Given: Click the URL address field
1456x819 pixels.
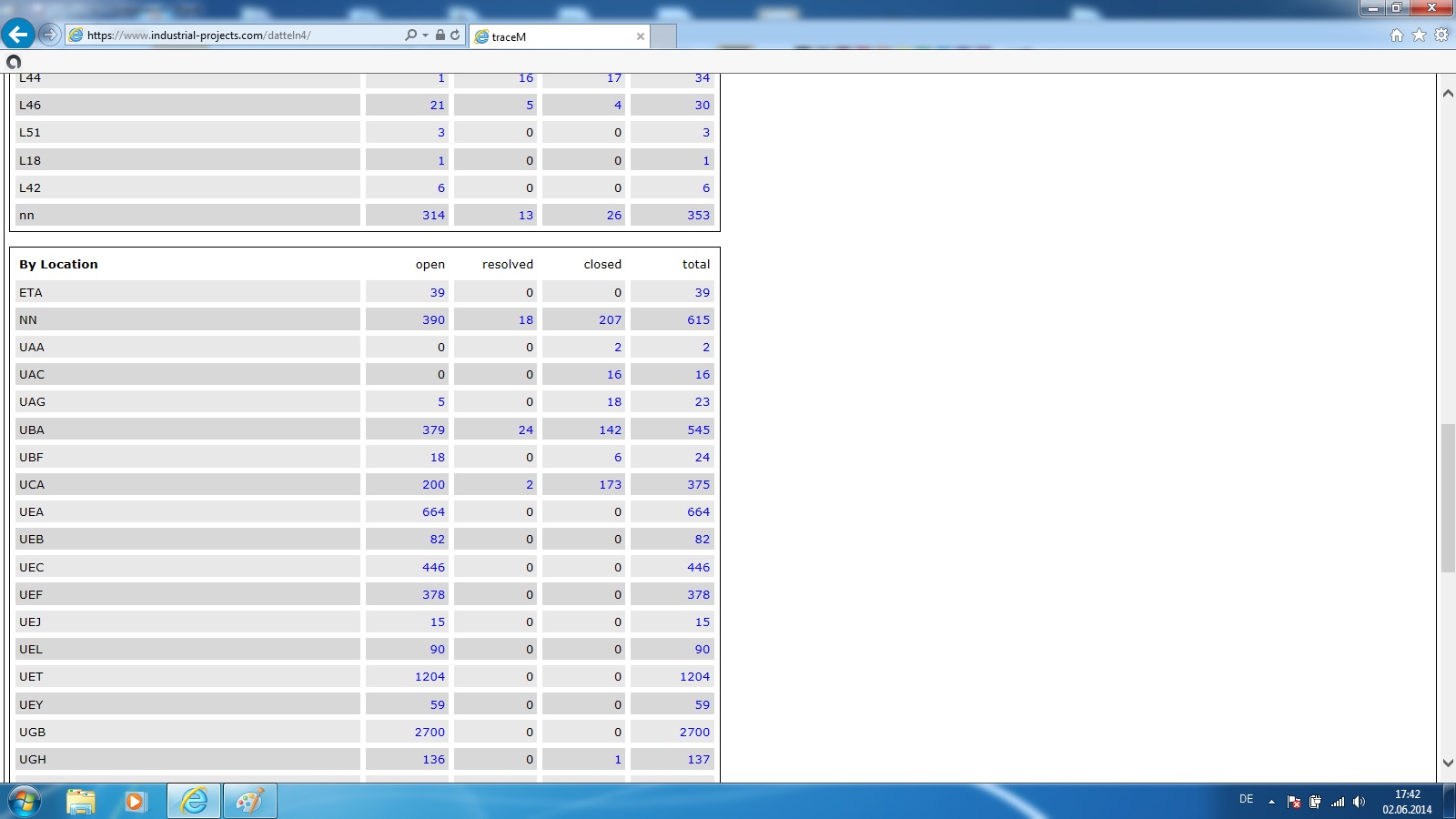Looking at the screenshot, I should pos(237,35).
